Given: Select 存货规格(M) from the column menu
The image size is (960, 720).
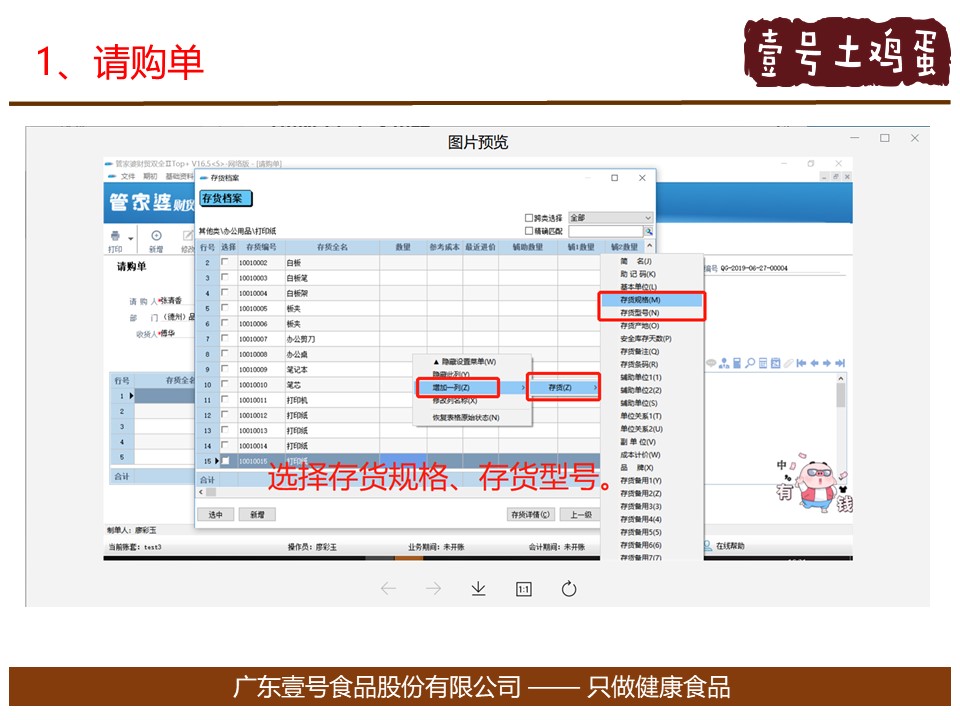Looking at the screenshot, I should (652, 300).
